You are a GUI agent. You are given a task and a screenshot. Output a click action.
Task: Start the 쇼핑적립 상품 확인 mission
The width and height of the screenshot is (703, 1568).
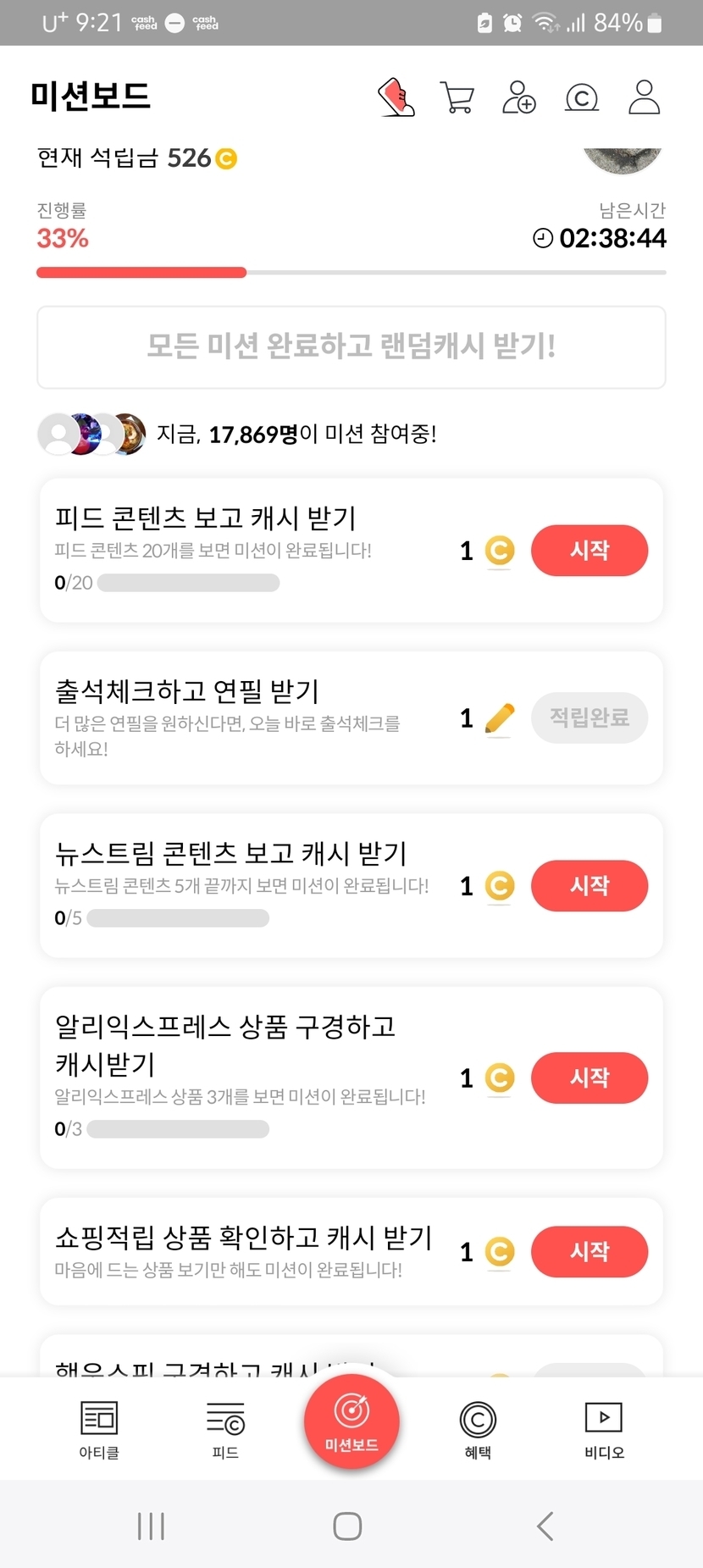pos(590,1251)
